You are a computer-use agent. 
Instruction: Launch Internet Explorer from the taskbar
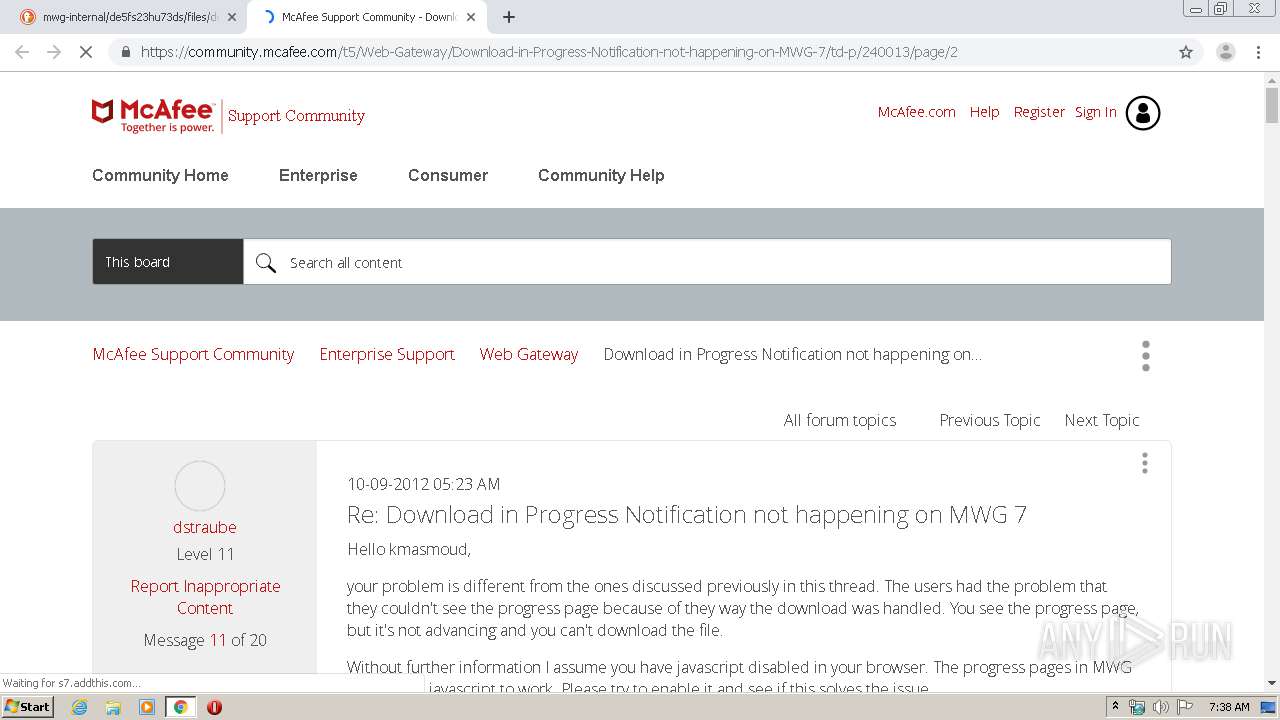pos(80,707)
